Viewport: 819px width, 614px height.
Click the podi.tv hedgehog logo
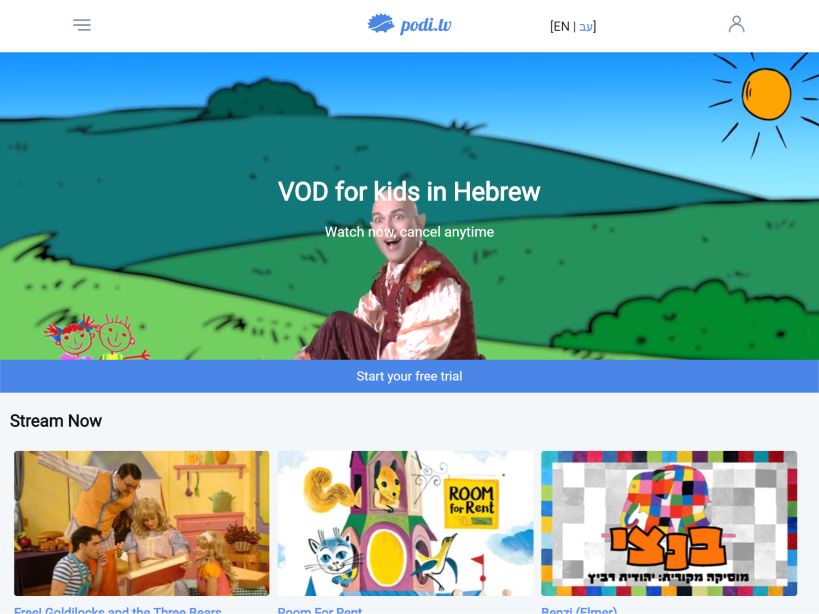click(x=381, y=24)
